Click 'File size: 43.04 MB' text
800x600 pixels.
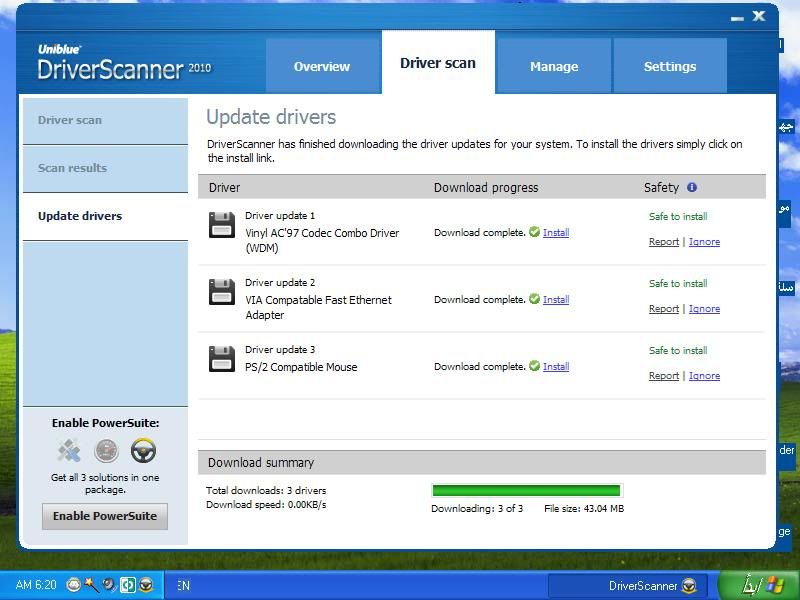584,509
